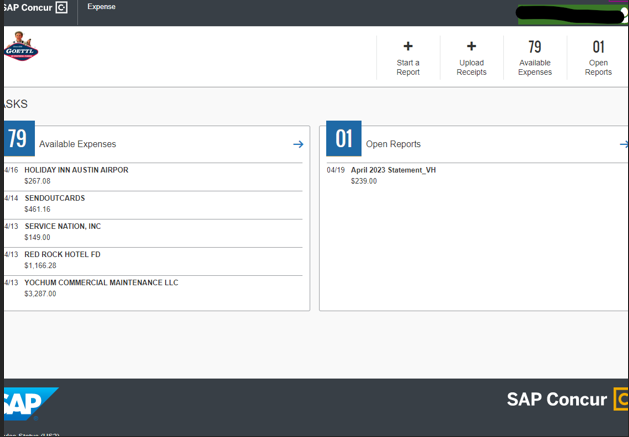Click the Upload Receipts label
629x437 pixels.
[x=471, y=67]
